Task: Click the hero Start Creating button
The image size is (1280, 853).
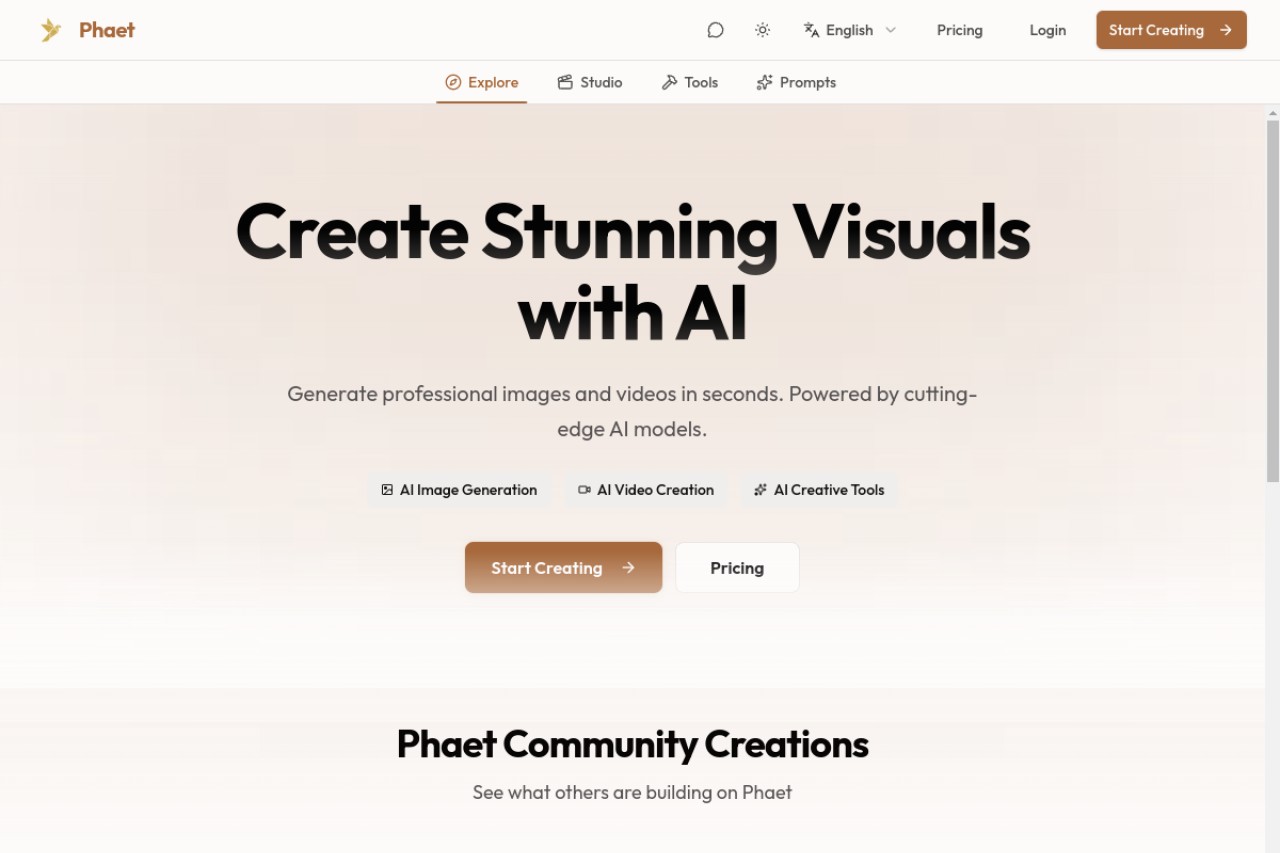Action: pyautogui.click(x=563, y=568)
